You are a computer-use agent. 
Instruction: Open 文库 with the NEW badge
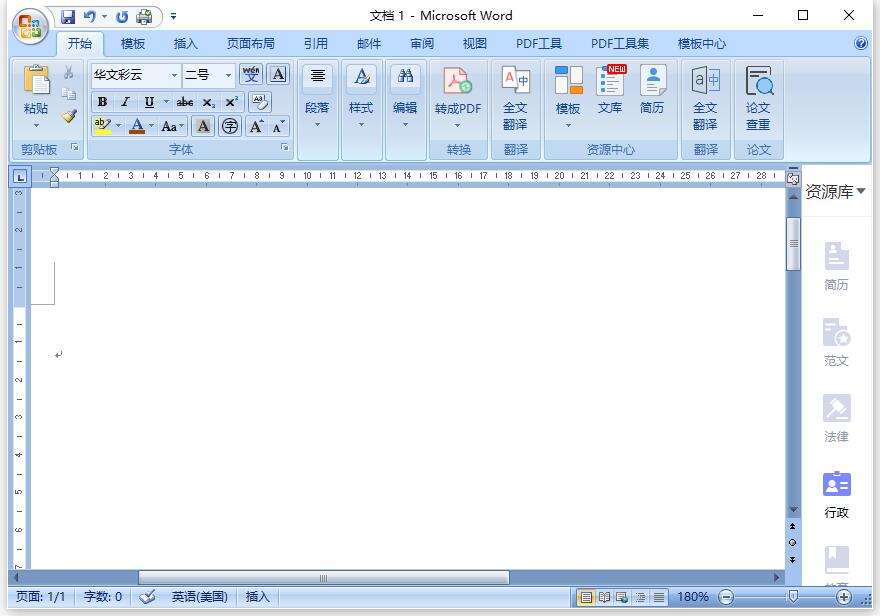609,90
